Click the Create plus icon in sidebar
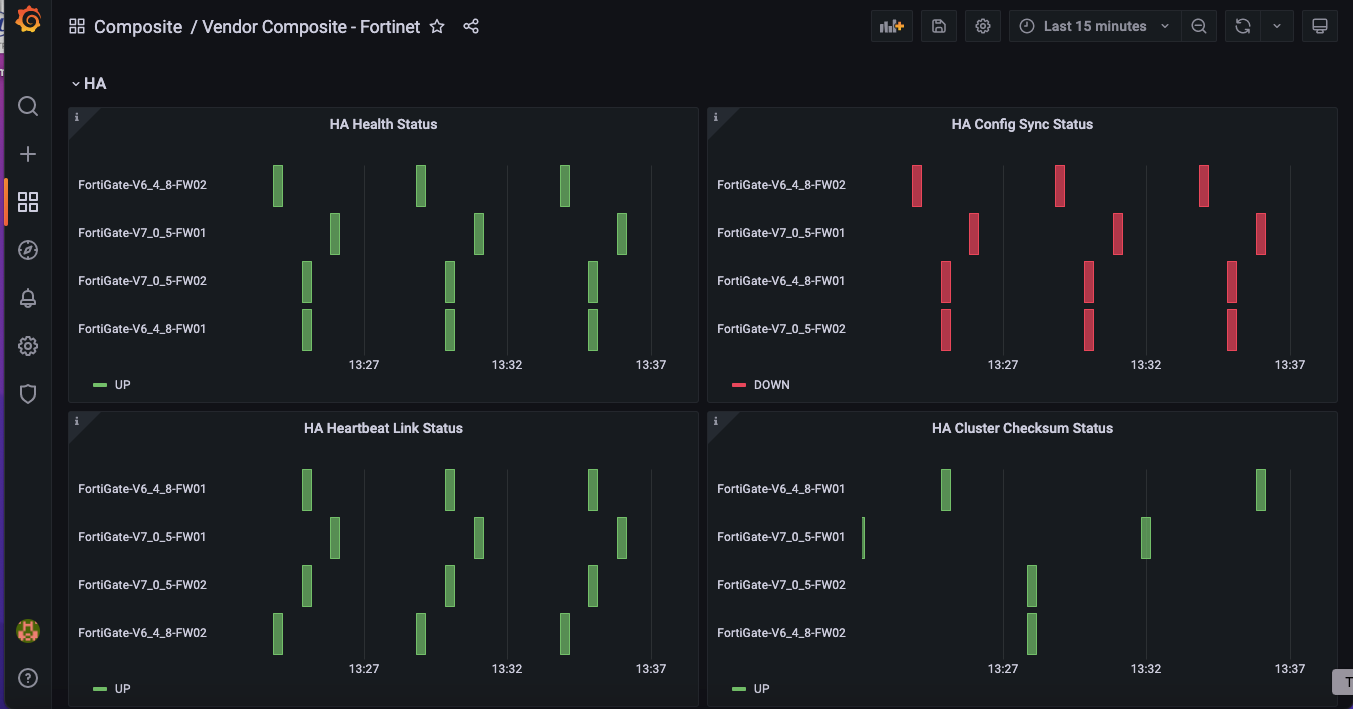Screen dimensions: 1353x709 point(28,154)
